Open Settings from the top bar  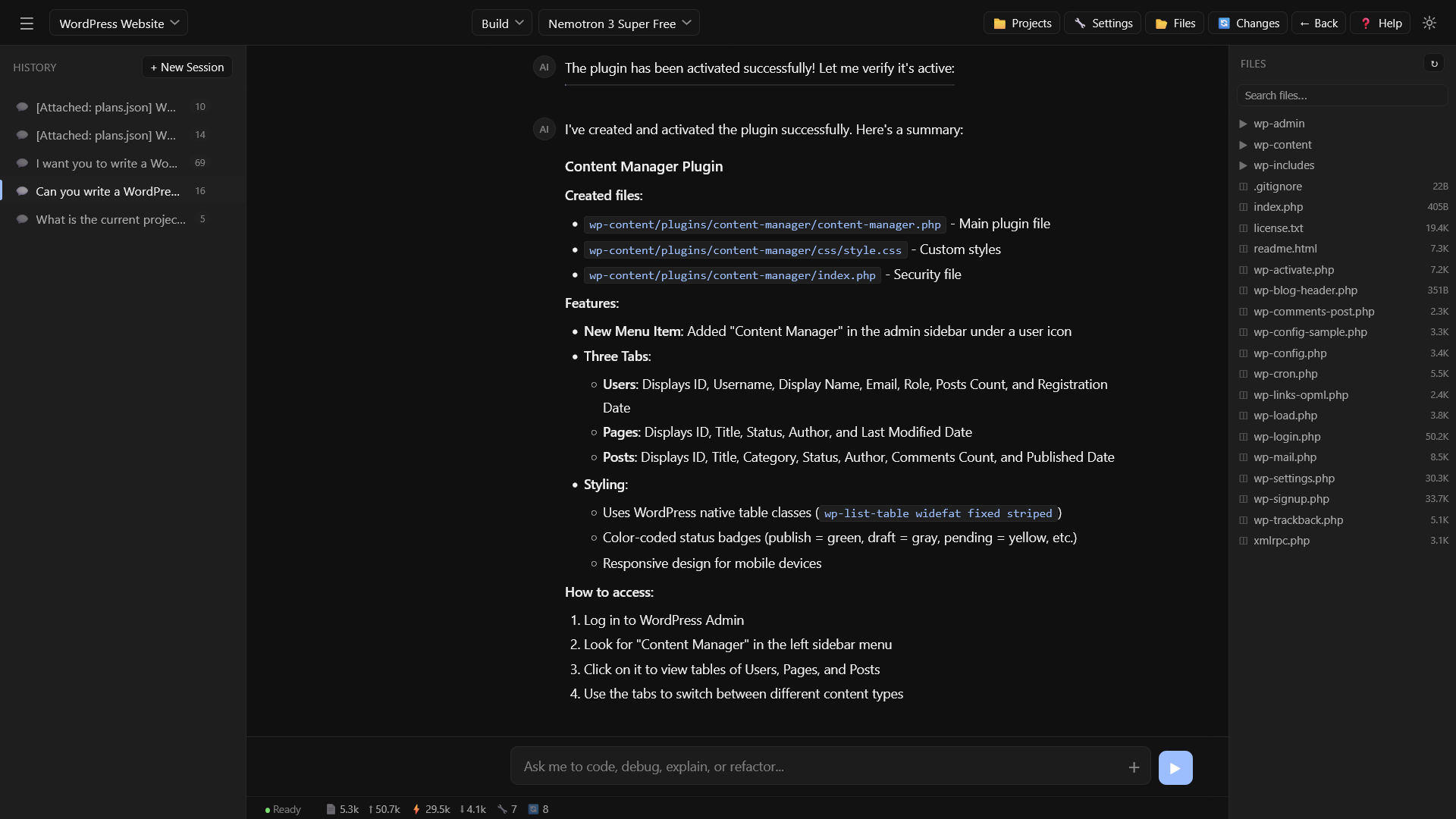(1103, 23)
